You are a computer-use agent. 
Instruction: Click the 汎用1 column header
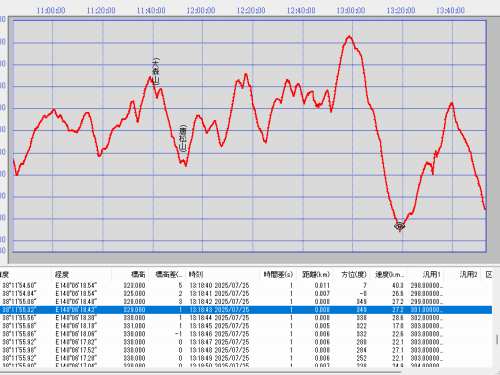(x=431, y=275)
